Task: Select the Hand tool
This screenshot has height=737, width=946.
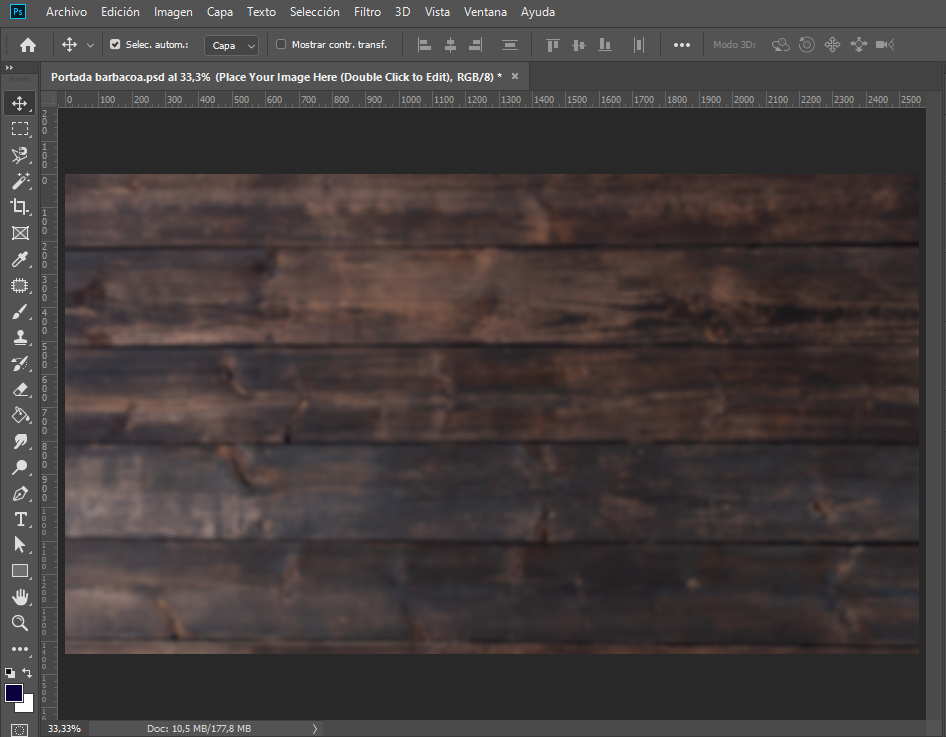Action: 19,597
